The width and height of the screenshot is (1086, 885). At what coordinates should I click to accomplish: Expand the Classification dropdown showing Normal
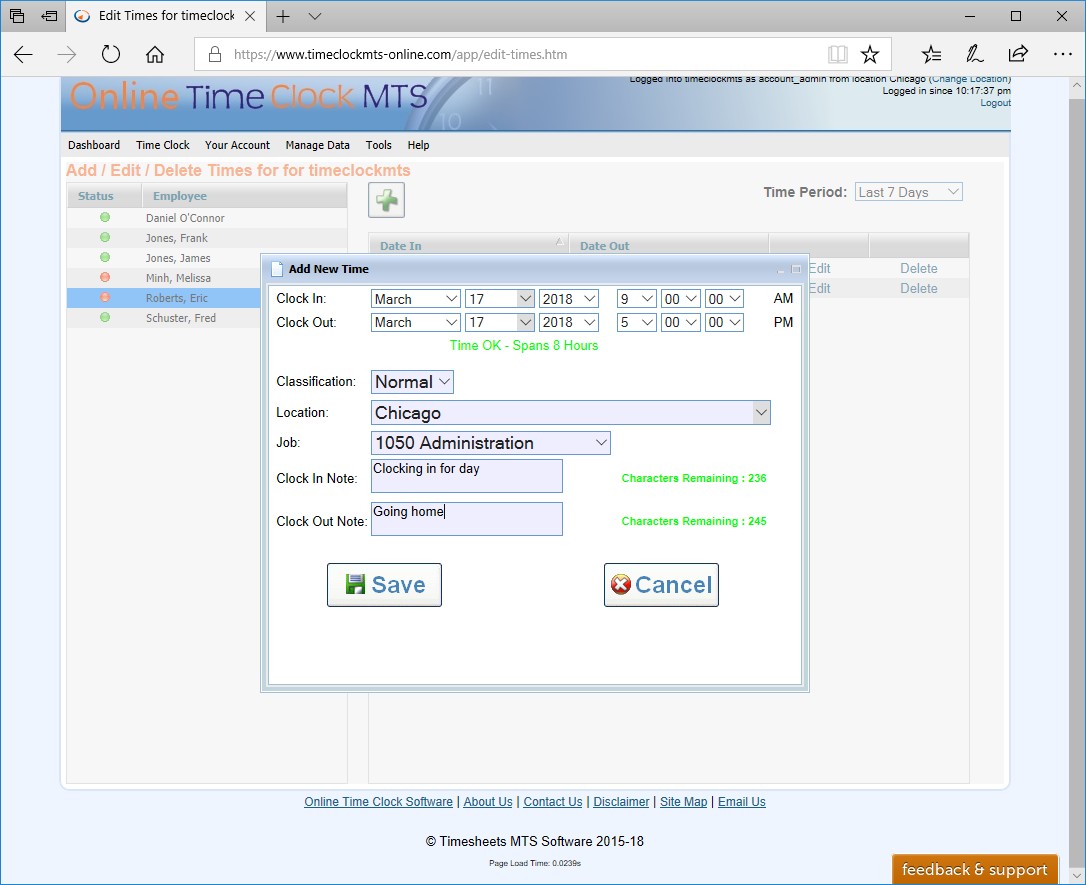point(412,382)
